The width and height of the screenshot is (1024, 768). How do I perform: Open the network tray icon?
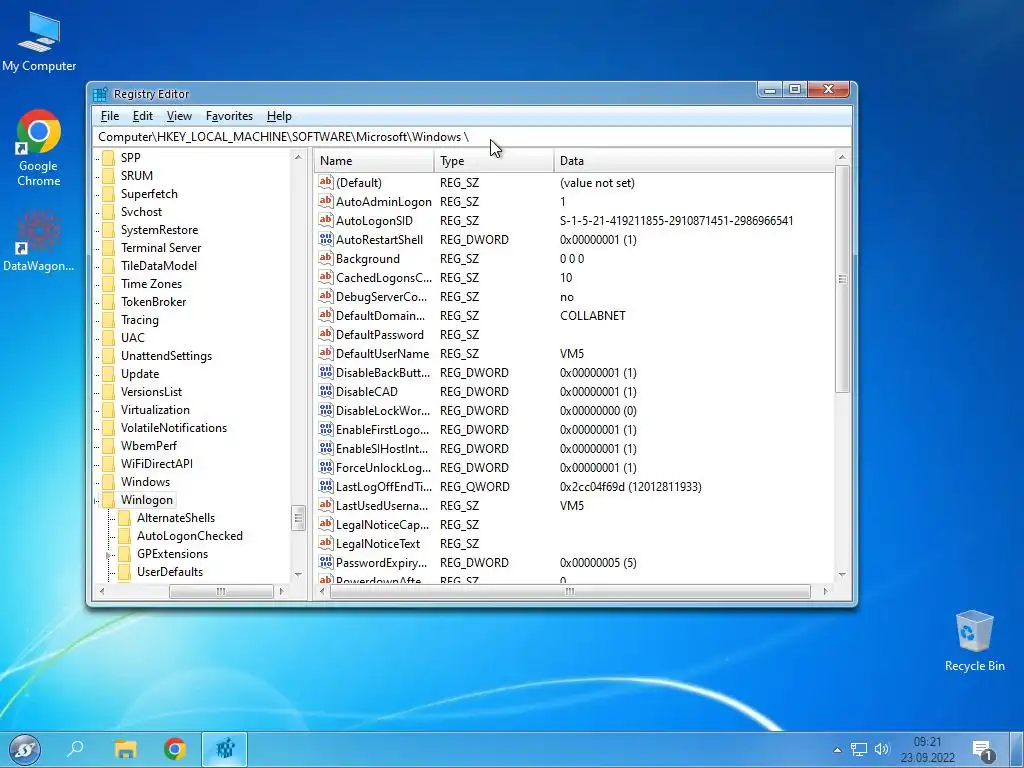click(859, 750)
